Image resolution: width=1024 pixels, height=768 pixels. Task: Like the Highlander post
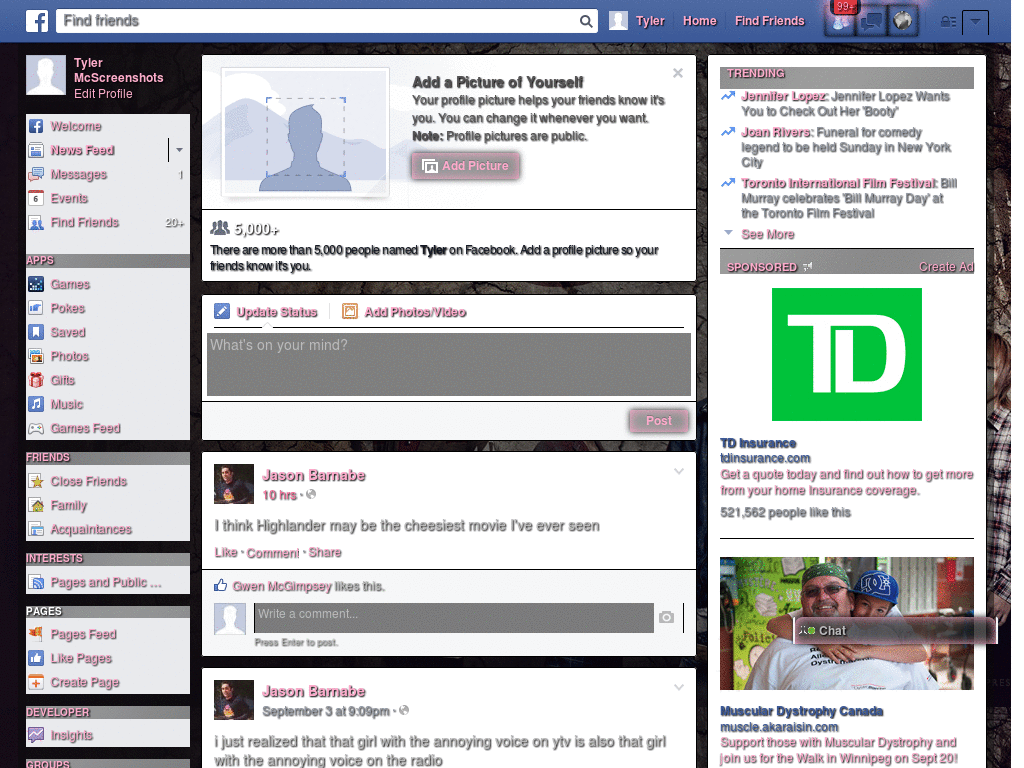point(226,552)
